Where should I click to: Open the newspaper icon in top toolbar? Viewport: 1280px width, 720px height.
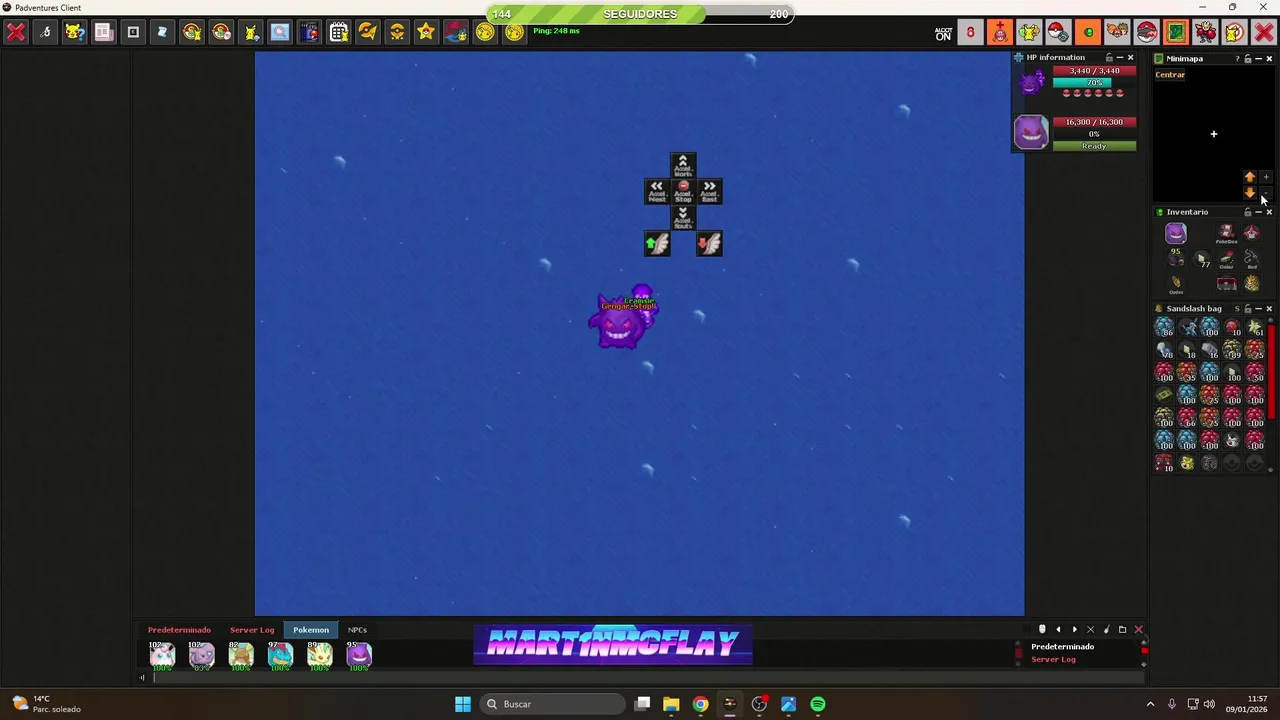[x=103, y=32]
